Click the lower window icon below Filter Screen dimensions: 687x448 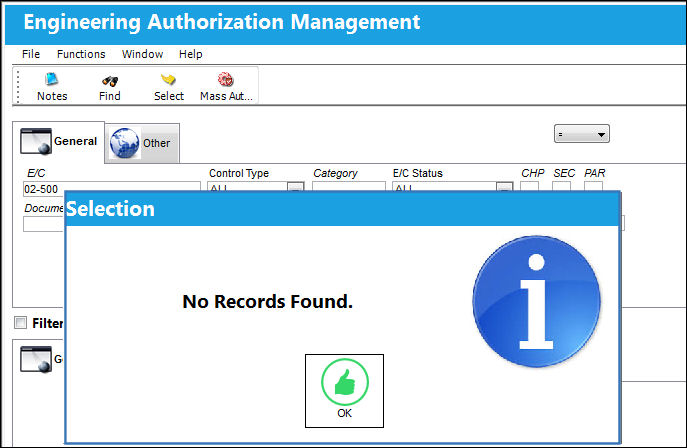(x=36, y=359)
